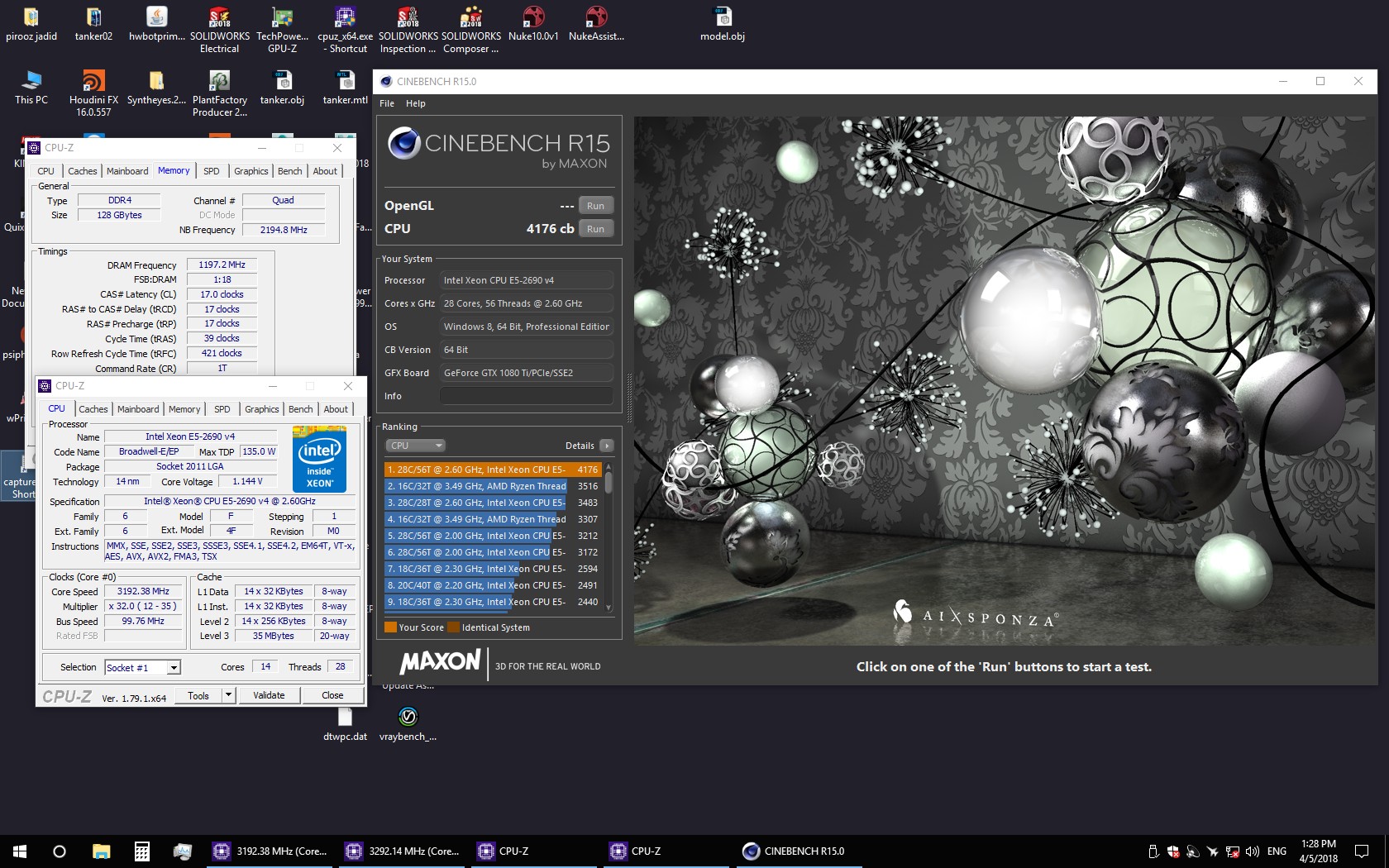Launch SOLIDWORKS Electrical shortcut
The width and height of the screenshot is (1389, 868).
219,29
